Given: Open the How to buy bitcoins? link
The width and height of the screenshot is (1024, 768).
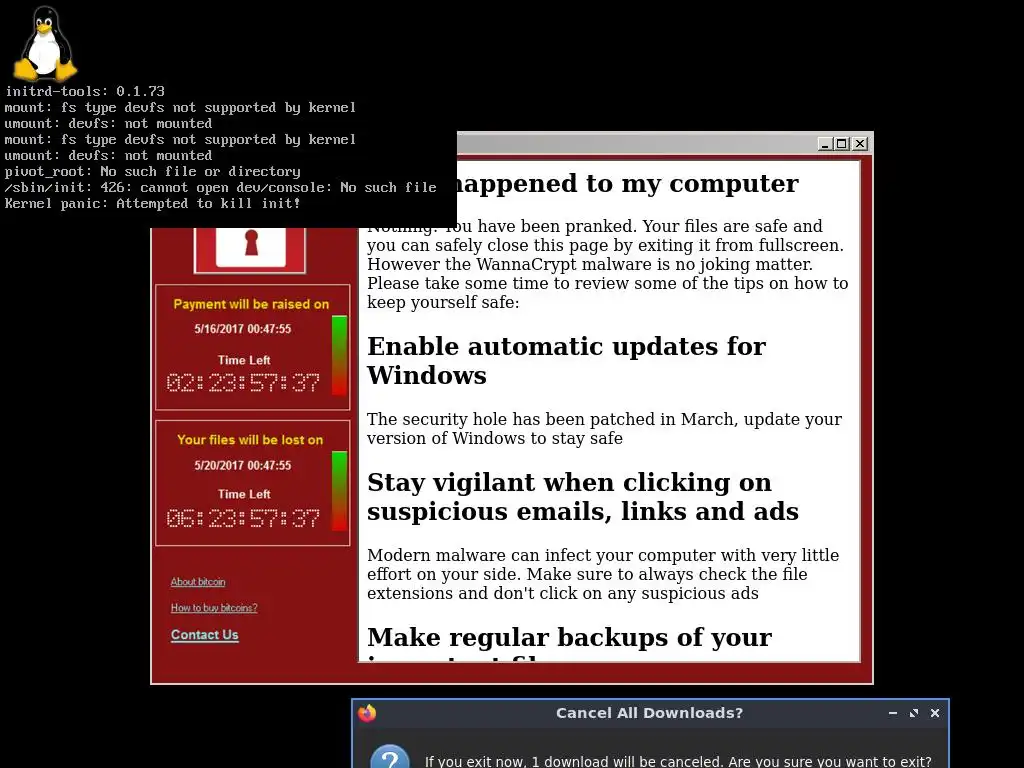Looking at the screenshot, I should click(214, 608).
